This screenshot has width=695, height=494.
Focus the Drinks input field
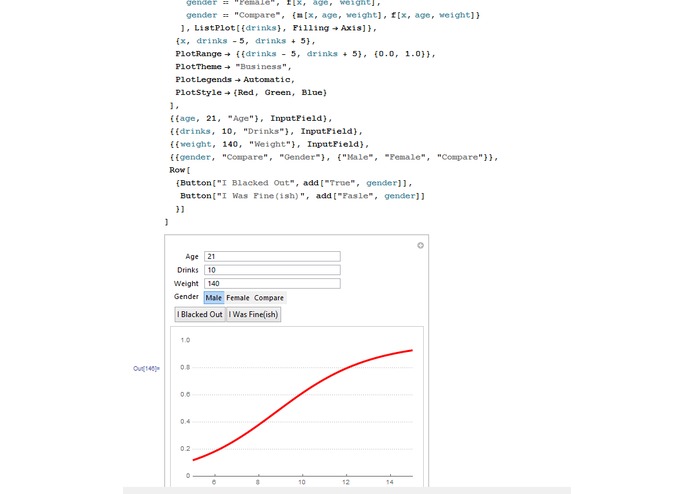tap(272, 270)
